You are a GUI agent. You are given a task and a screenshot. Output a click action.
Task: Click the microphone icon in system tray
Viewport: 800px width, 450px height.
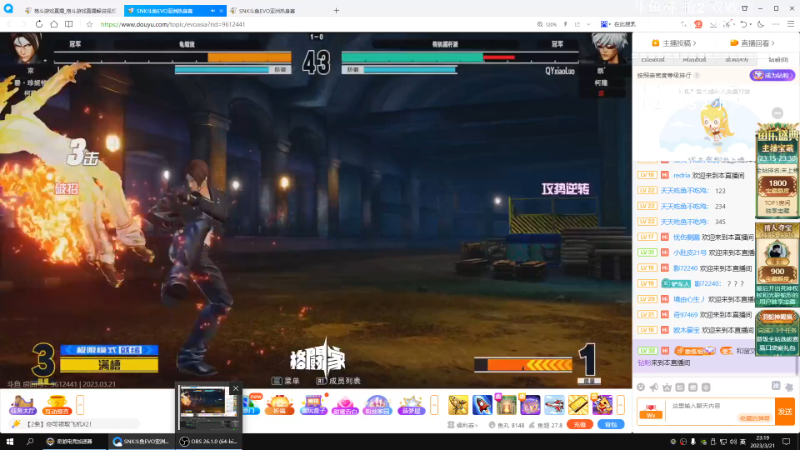click(x=693, y=441)
